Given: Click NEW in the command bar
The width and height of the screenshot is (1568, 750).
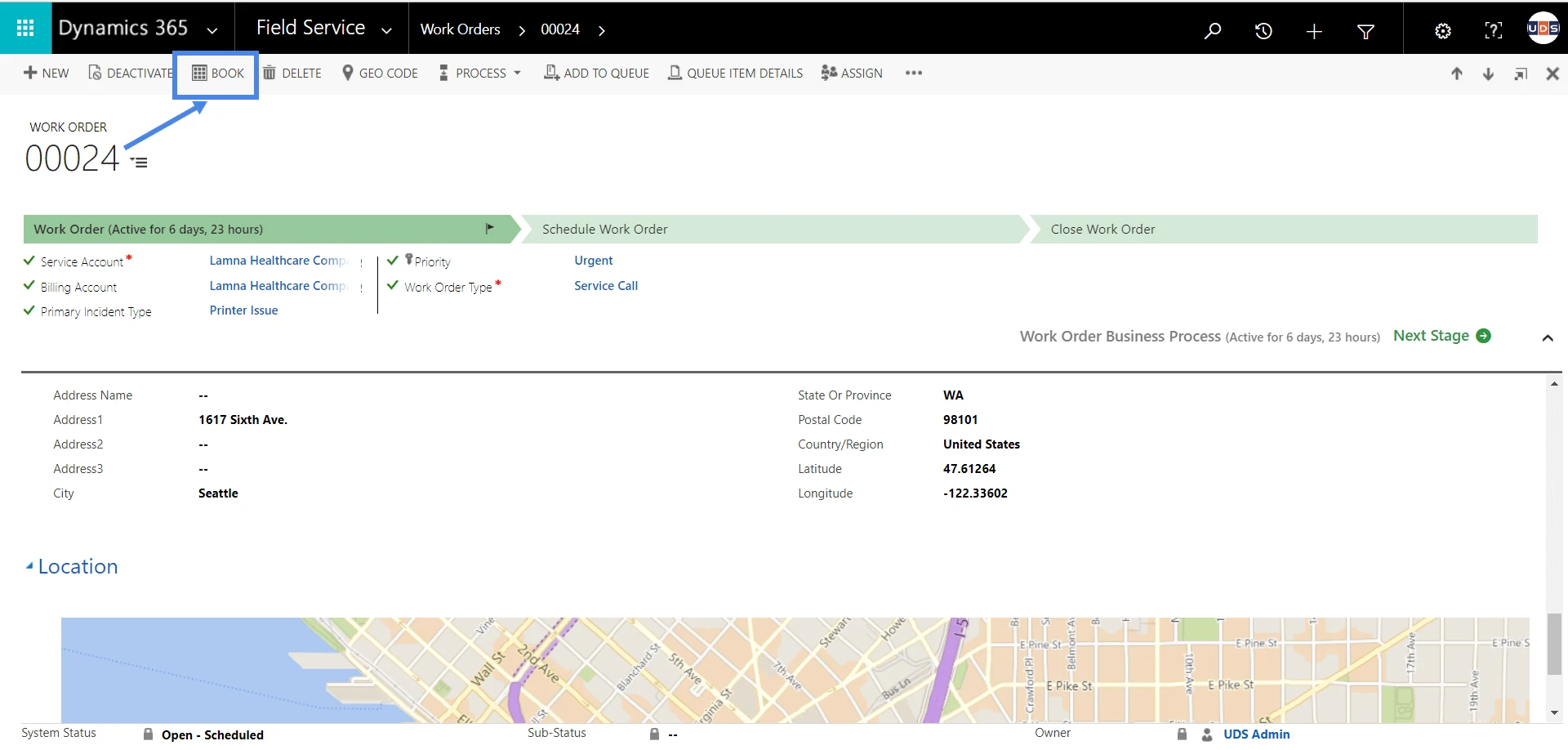Looking at the screenshot, I should [47, 73].
